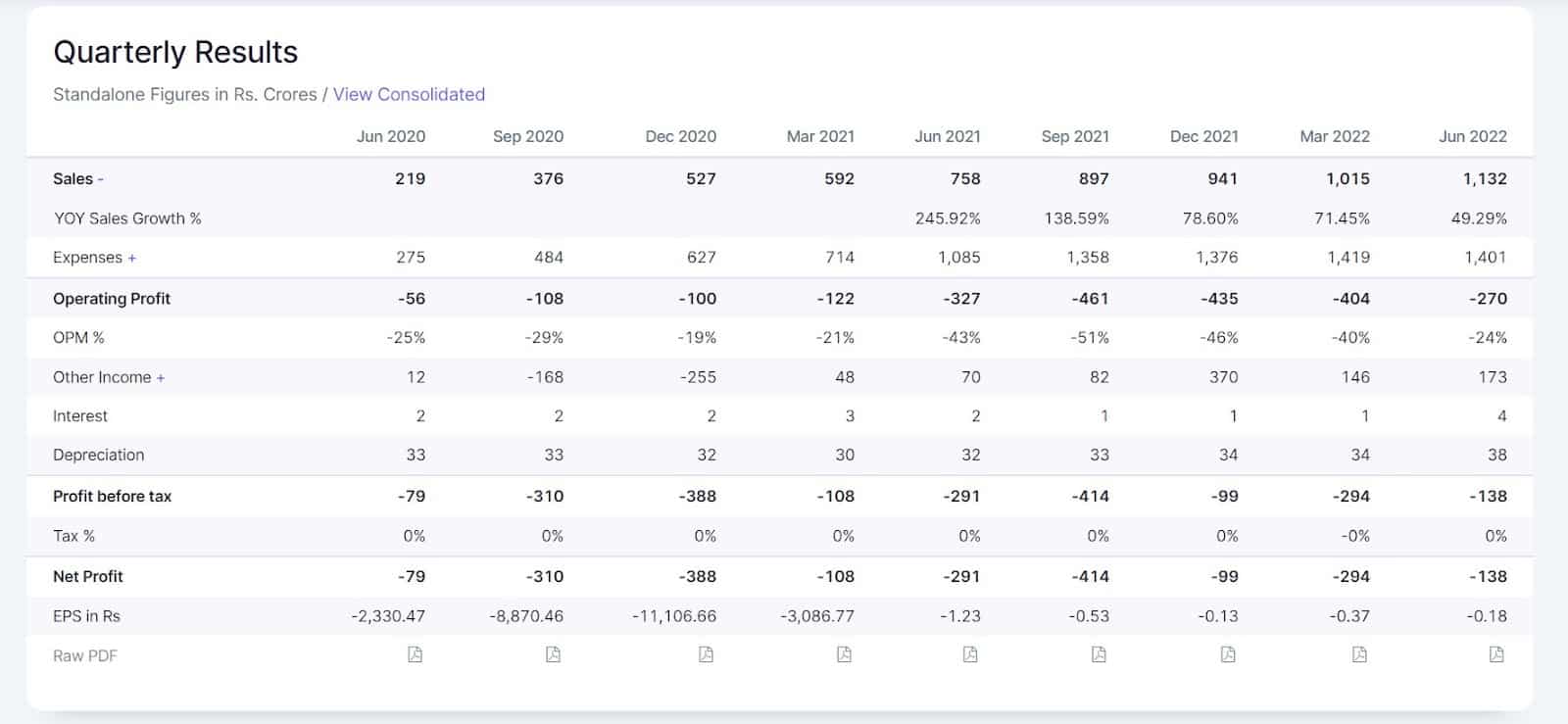Select the Standalone Figures in Rs. Crores subtitle
This screenshot has width=1568, height=724.
coord(185,94)
